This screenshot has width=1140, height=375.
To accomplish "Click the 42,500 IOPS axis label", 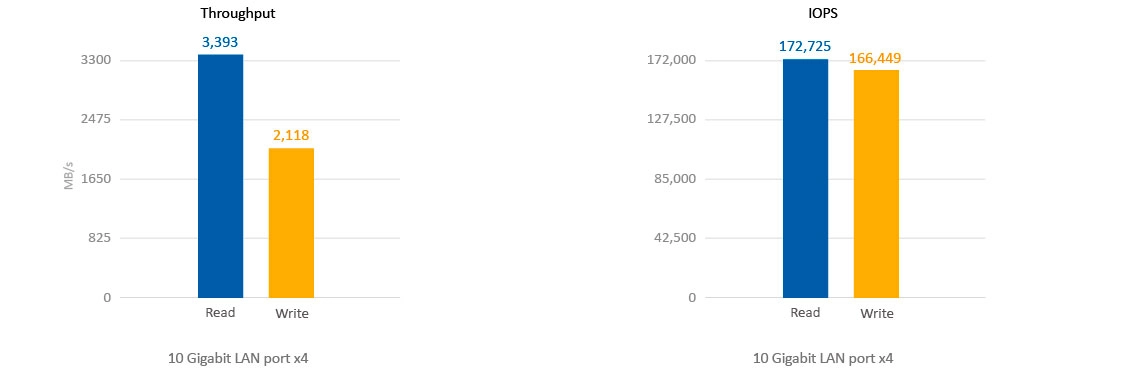I will click(x=675, y=238).
